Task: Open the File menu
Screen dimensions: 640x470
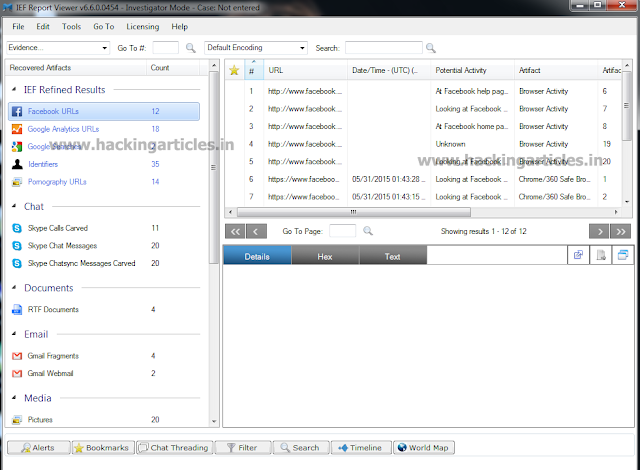Action: point(18,27)
